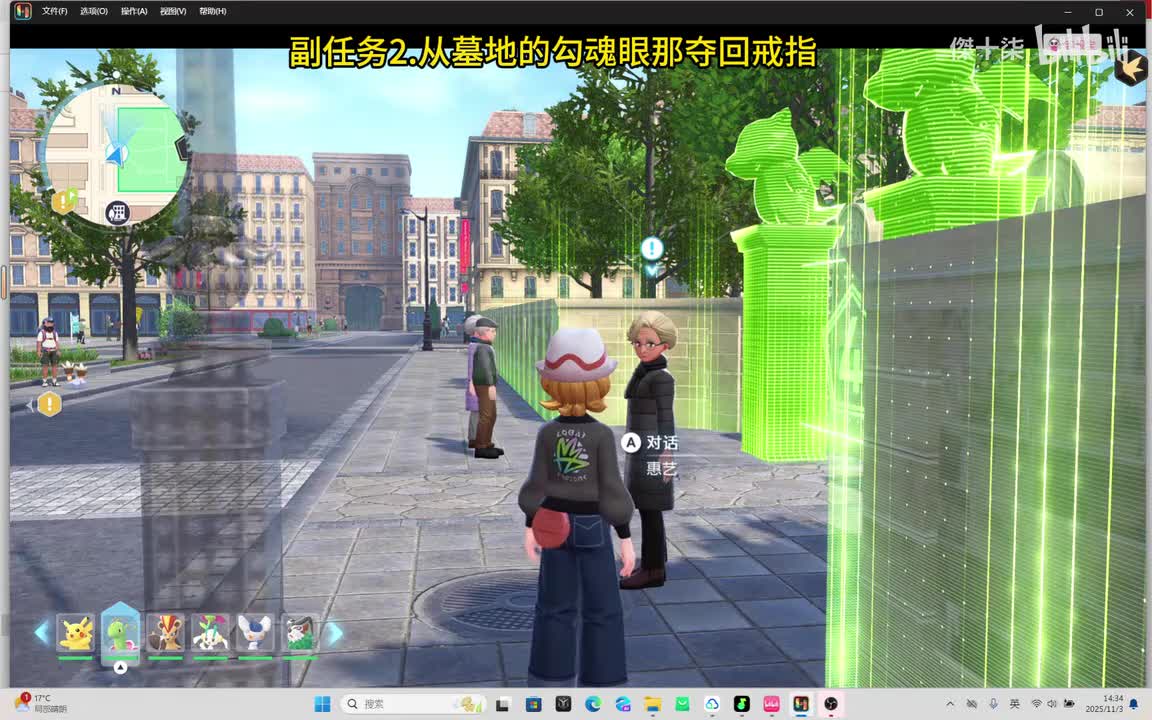Open the weather widget showing 17°C
Image resolution: width=1152 pixels, height=720 pixels.
(x=40, y=703)
